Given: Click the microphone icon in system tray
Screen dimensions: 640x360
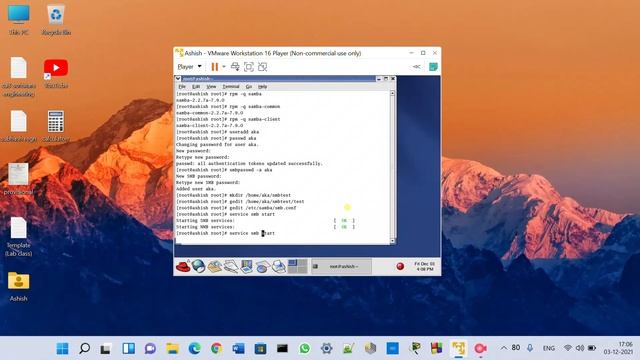Looking at the screenshot, I should (x=530, y=348).
